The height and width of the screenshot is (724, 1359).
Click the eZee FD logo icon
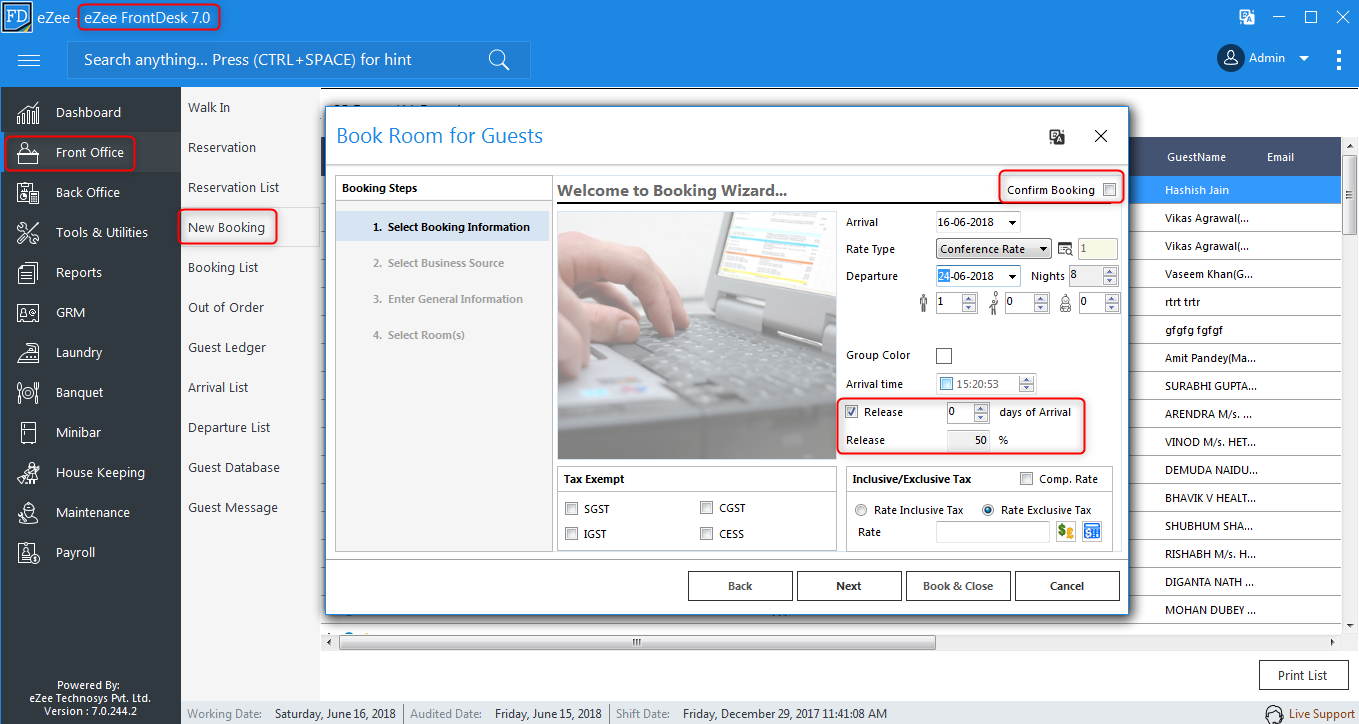point(17,17)
